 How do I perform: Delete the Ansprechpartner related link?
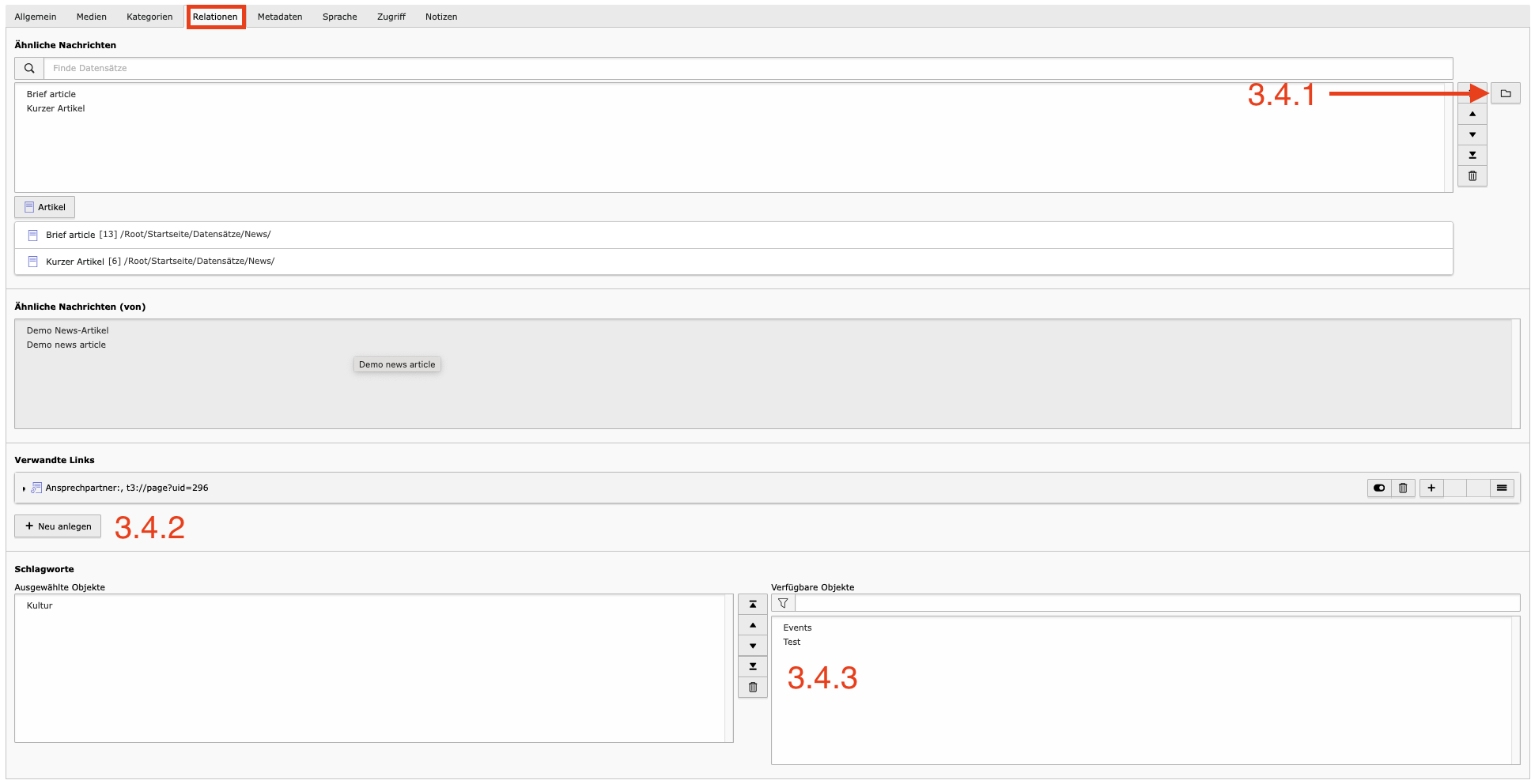pos(1402,488)
